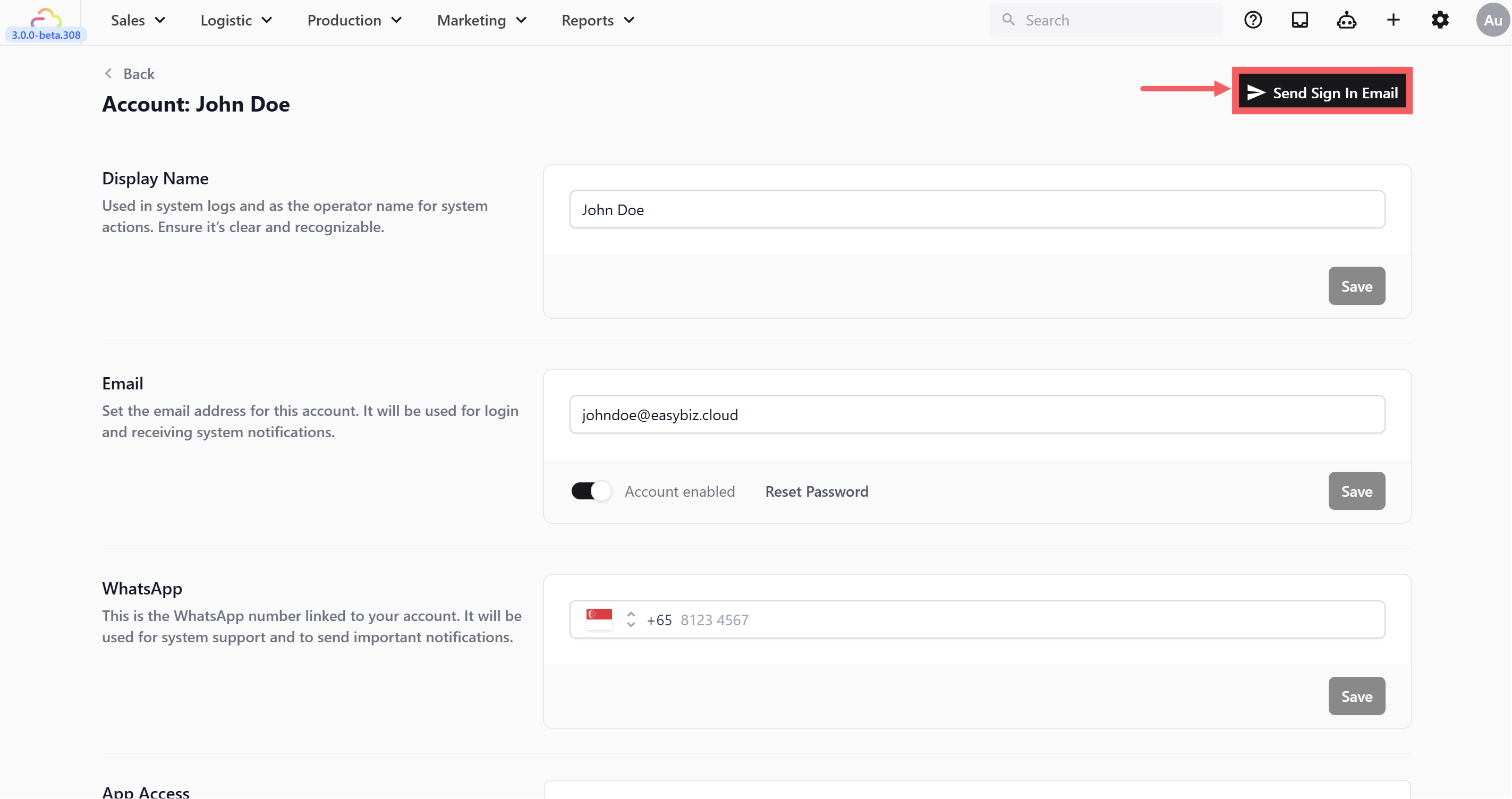This screenshot has width=1512, height=799.
Task: Toggle the Account enabled switch
Action: click(x=590, y=491)
